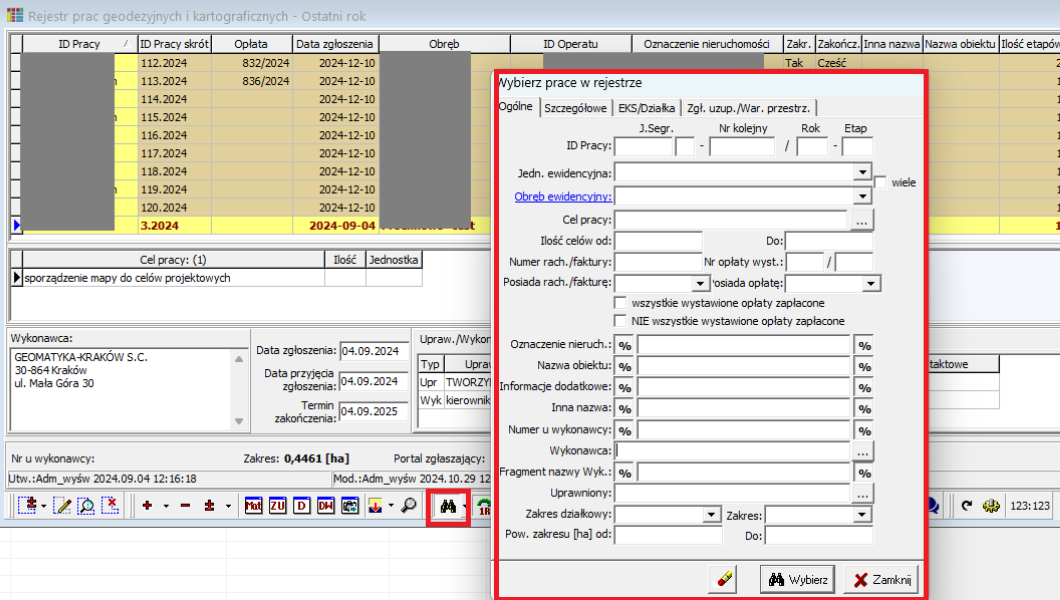Image resolution: width=1060 pixels, height=600 pixels.
Task: Open the EKS/Działka tab
Action: [x=646, y=108]
